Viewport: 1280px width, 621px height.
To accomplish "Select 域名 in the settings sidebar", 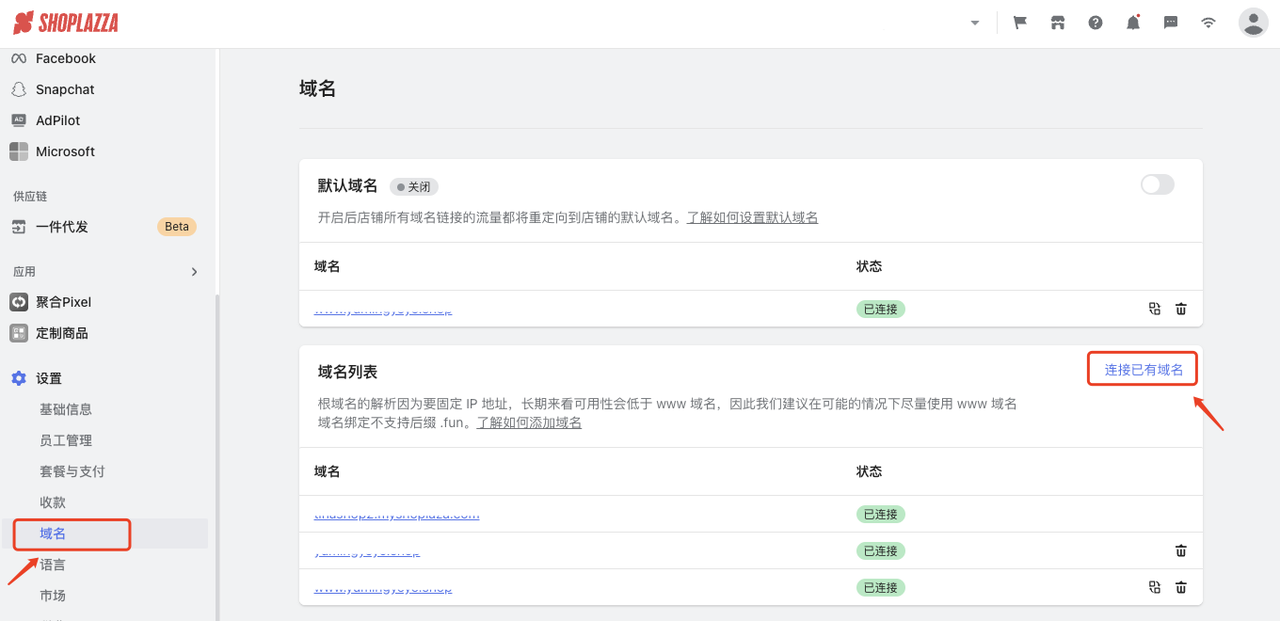I will pyautogui.click(x=55, y=533).
